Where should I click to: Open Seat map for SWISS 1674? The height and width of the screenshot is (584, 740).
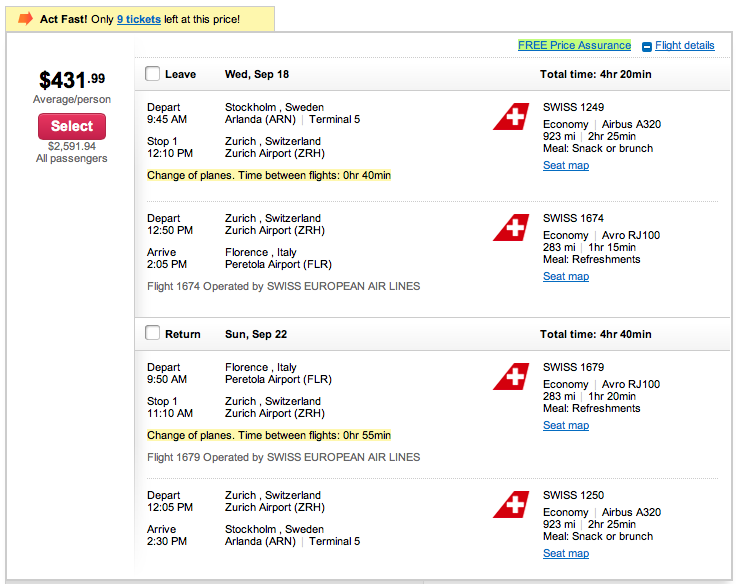pyautogui.click(x=566, y=277)
